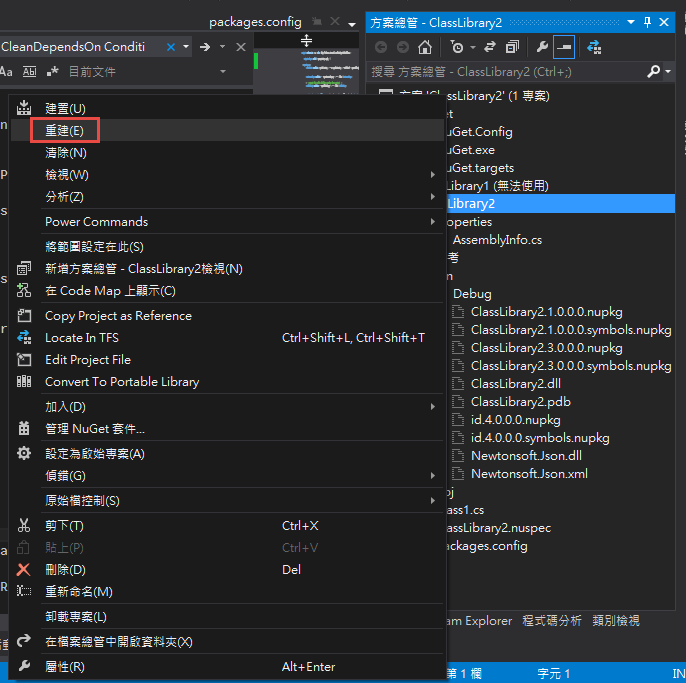Screen dimensions: 686x683
Task: Open search options dropdown beside magnifier
Action: [668, 71]
